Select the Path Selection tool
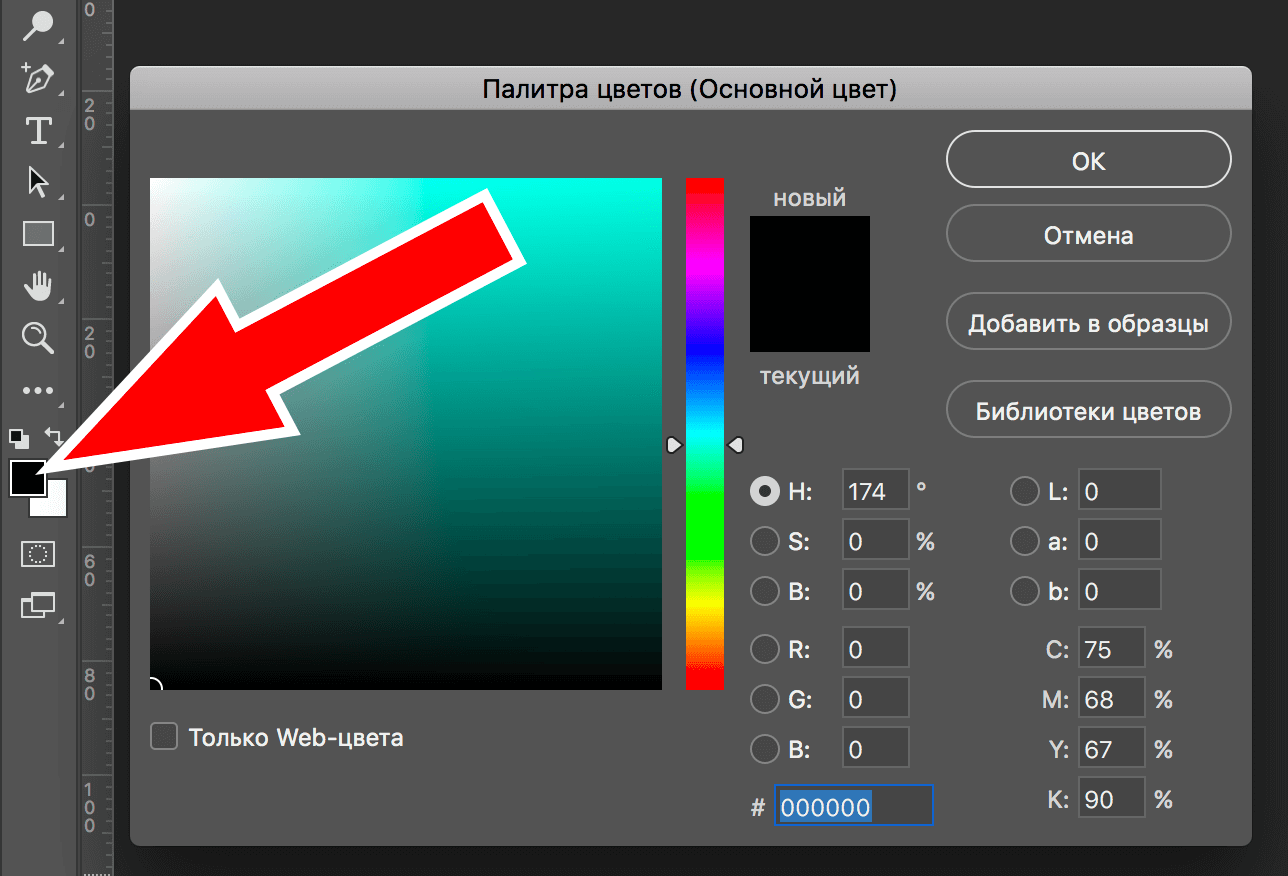The width and height of the screenshot is (1288, 876). tap(38, 182)
